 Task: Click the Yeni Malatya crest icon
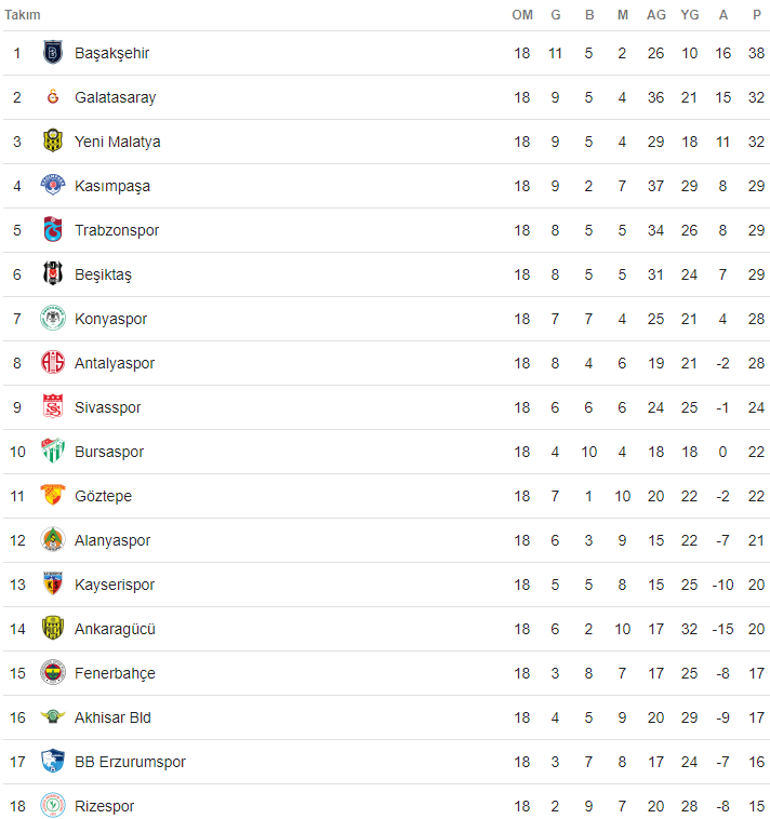click(x=53, y=141)
